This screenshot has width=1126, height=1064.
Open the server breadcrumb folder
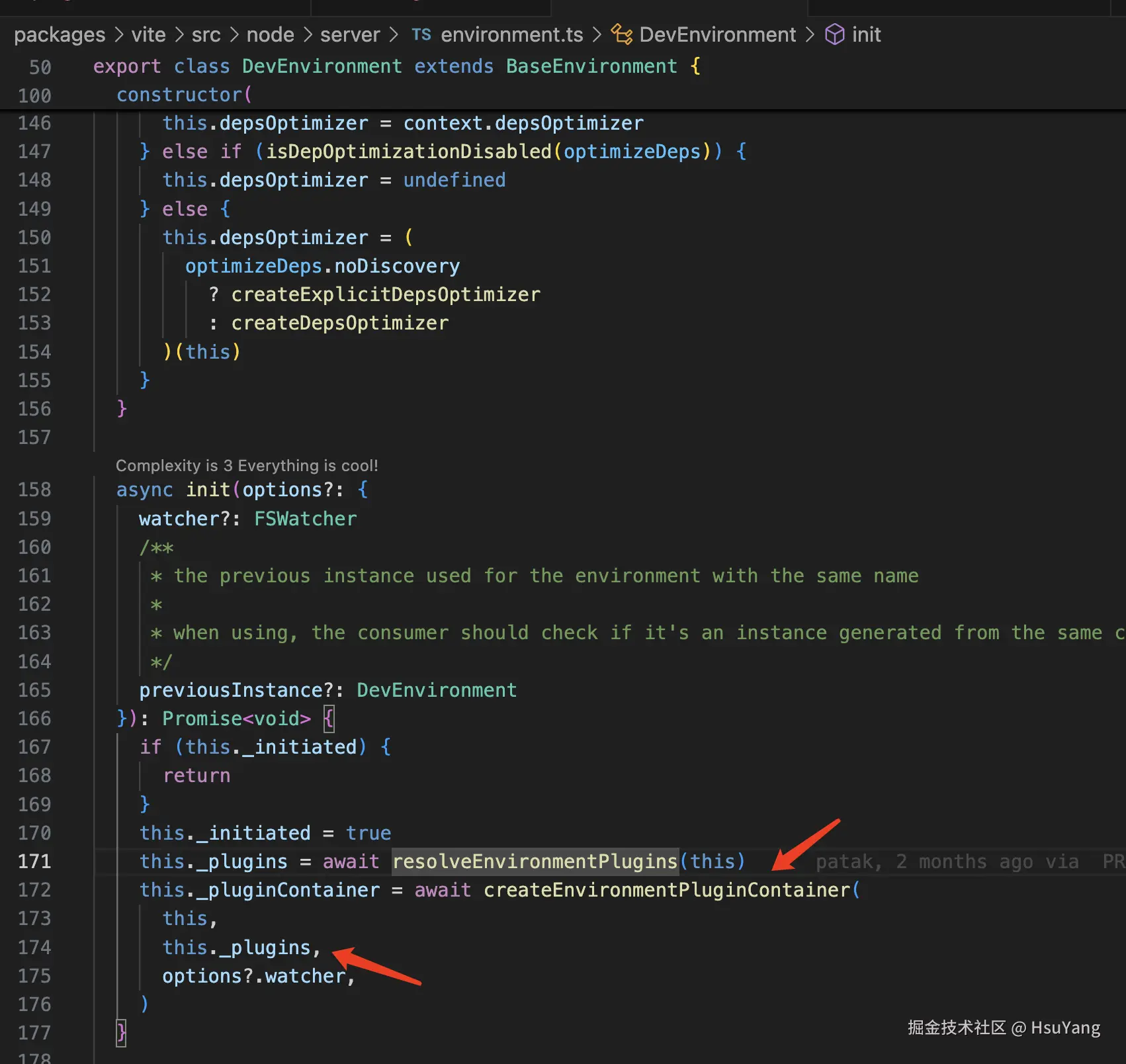(x=350, y=34)
